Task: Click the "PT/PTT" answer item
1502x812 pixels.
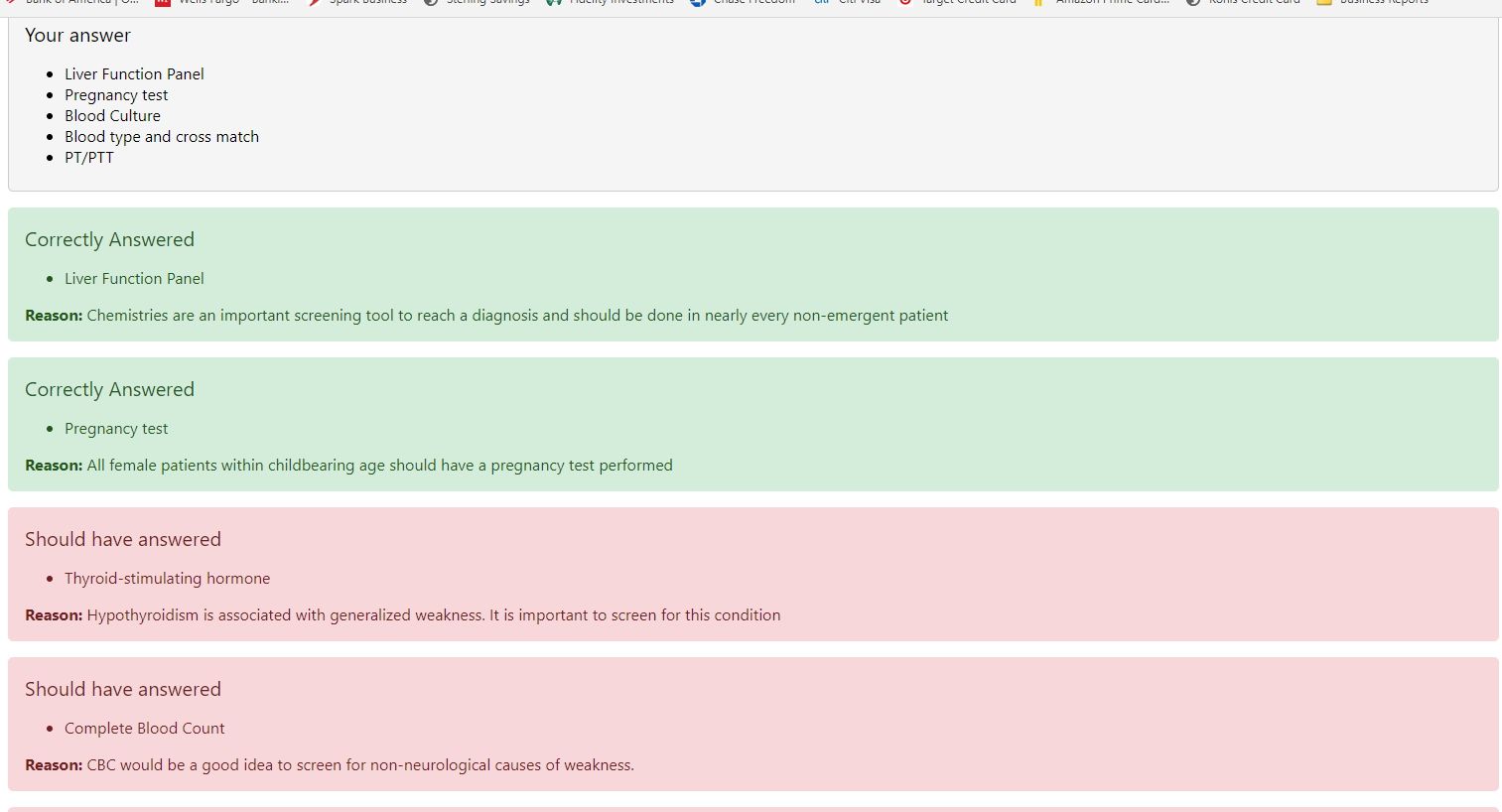Action: (89, 158)
